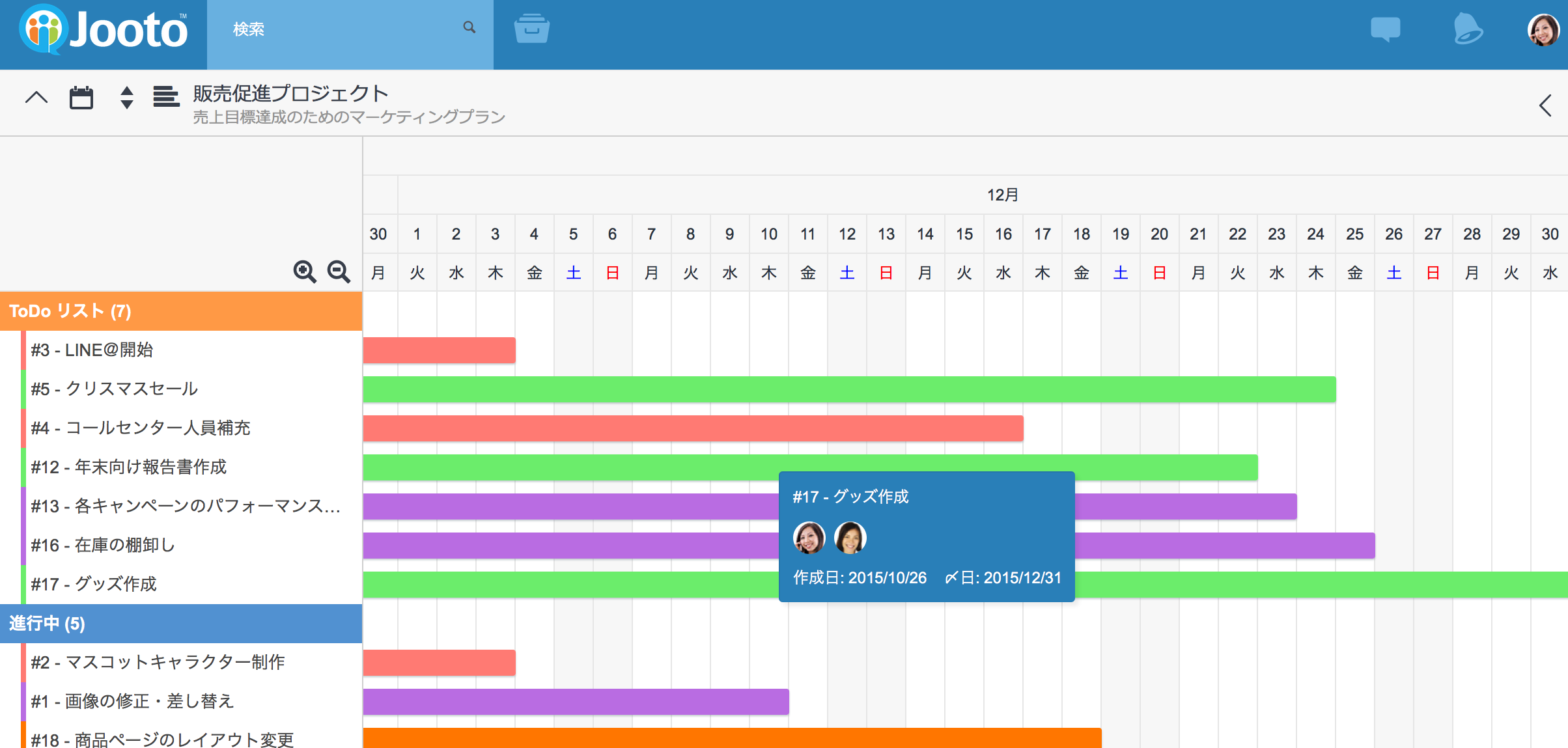Collapse header with the up chevron

coord(36,98)
